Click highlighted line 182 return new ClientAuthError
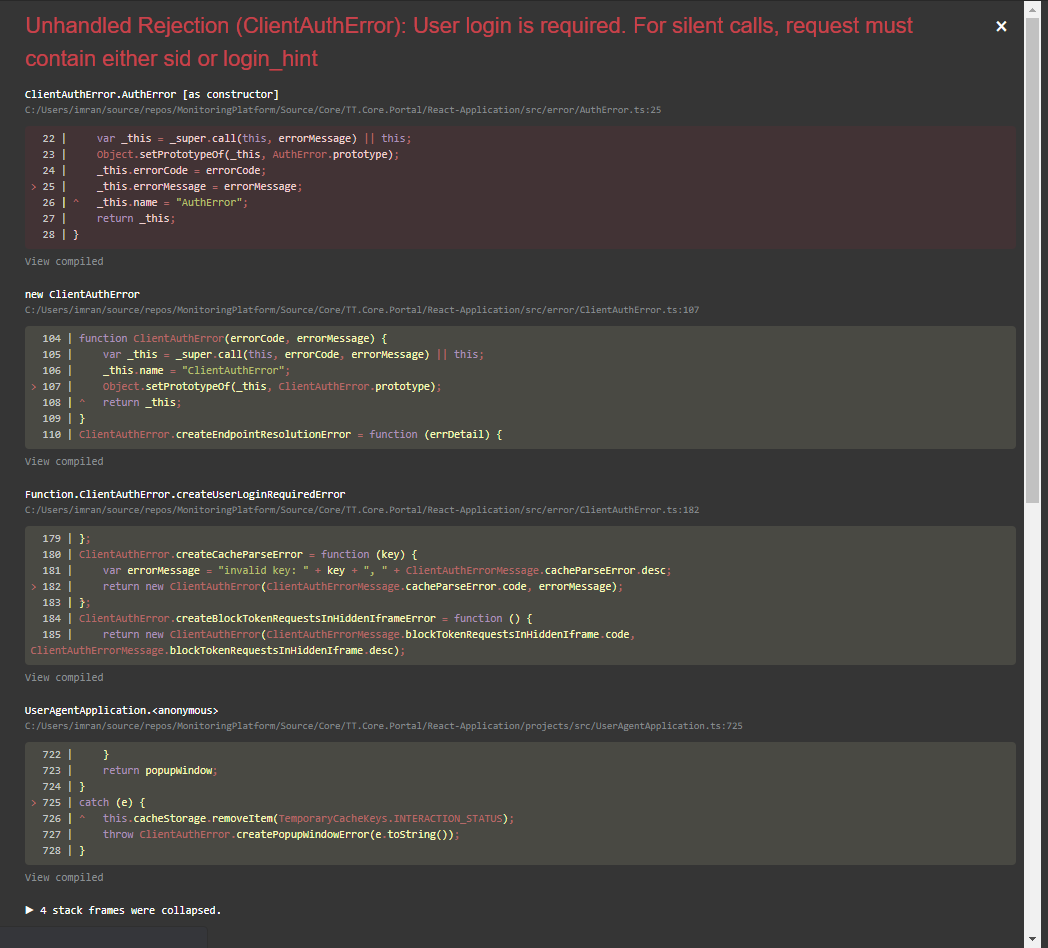 click(x=363, y=586)
